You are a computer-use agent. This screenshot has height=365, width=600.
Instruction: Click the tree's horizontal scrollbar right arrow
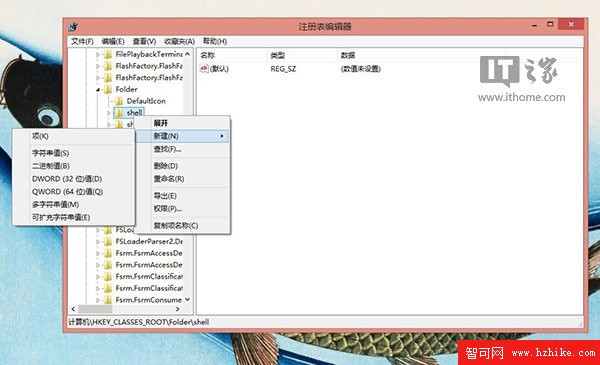click(177, 309)
